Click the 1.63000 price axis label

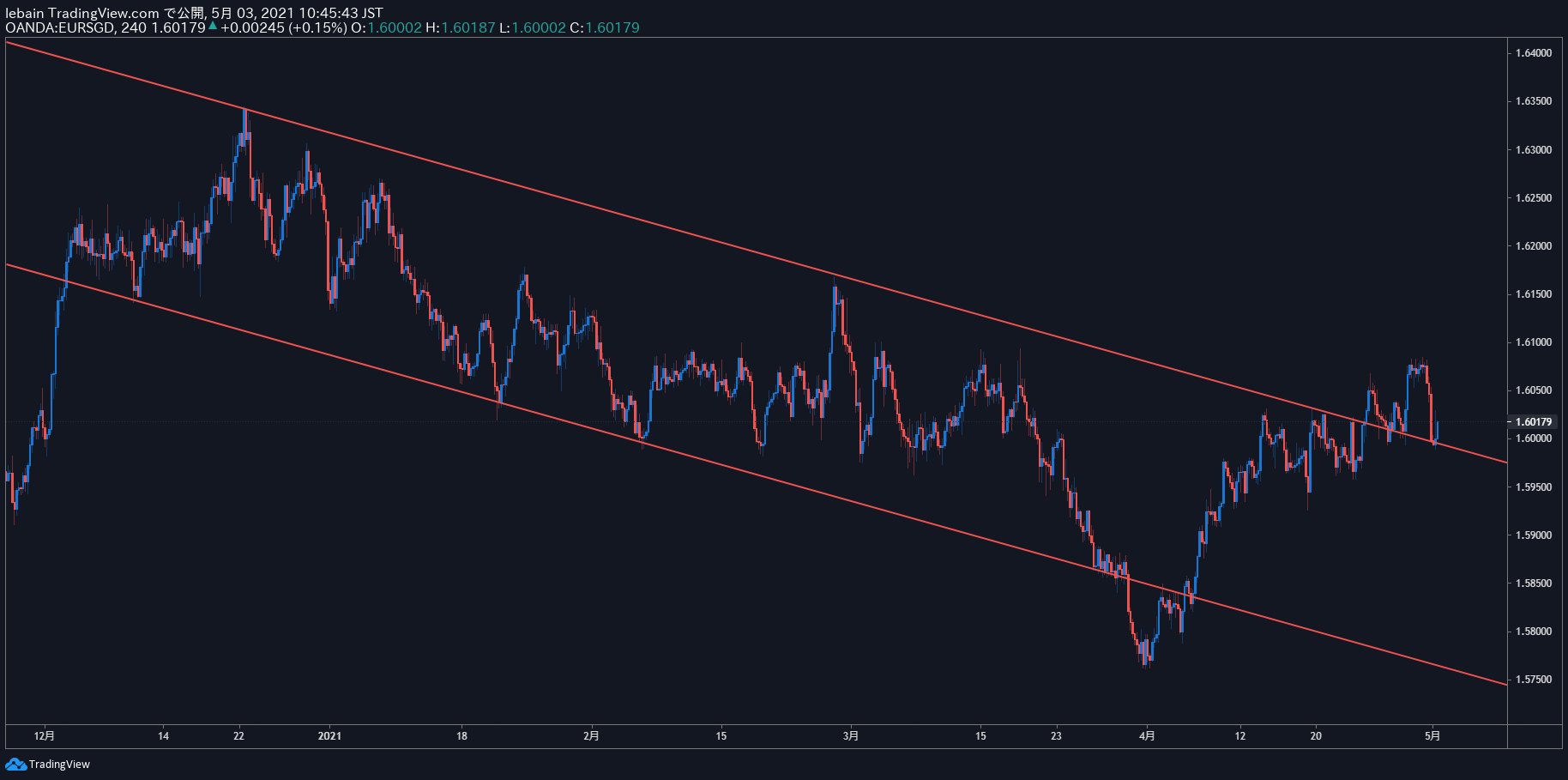pyautogui.click(x=1533, y=150)
